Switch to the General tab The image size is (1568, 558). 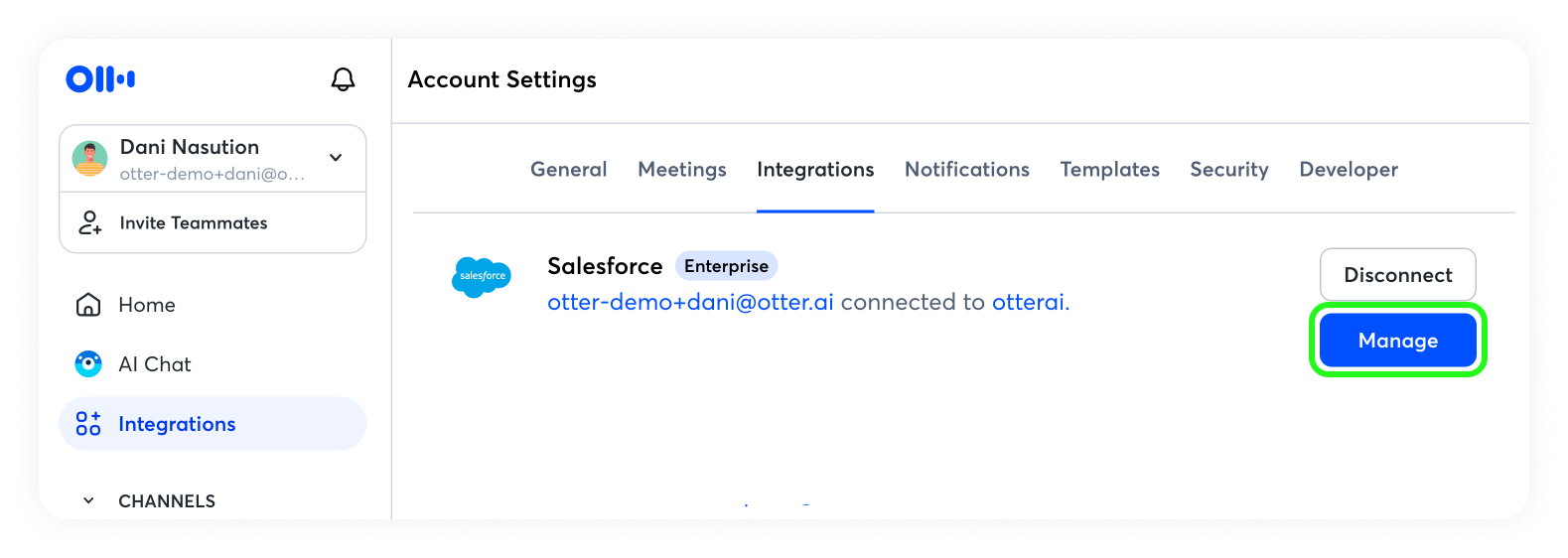(568, 170)
